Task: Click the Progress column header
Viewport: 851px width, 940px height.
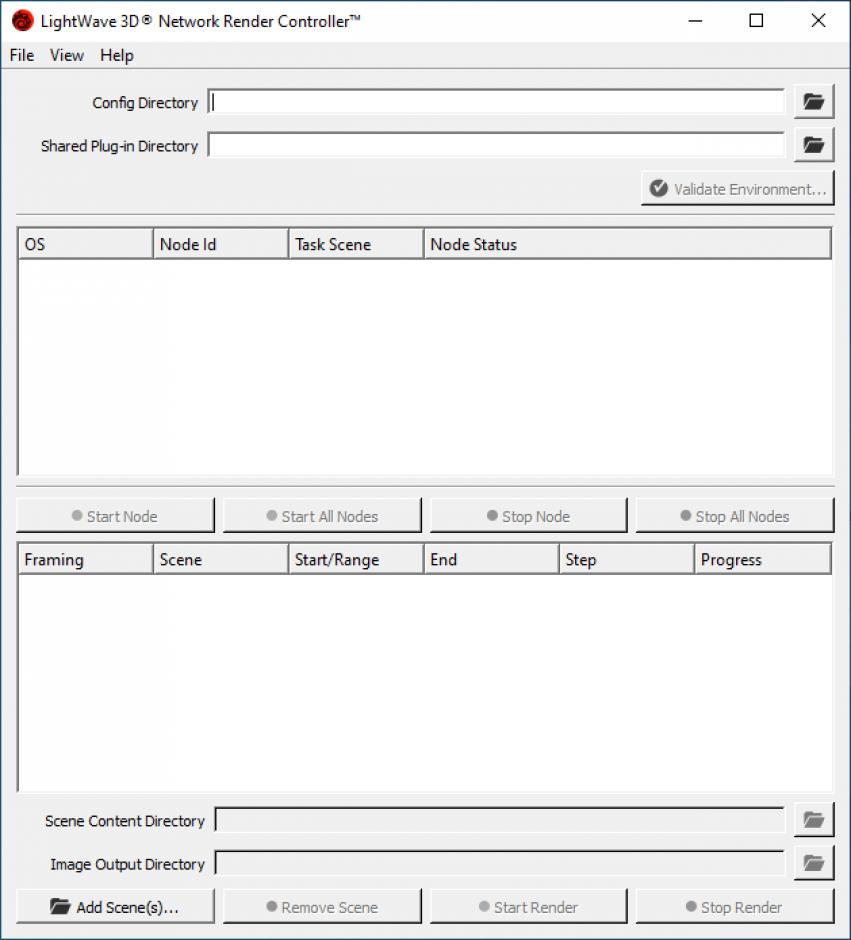Action: (762, 560)
